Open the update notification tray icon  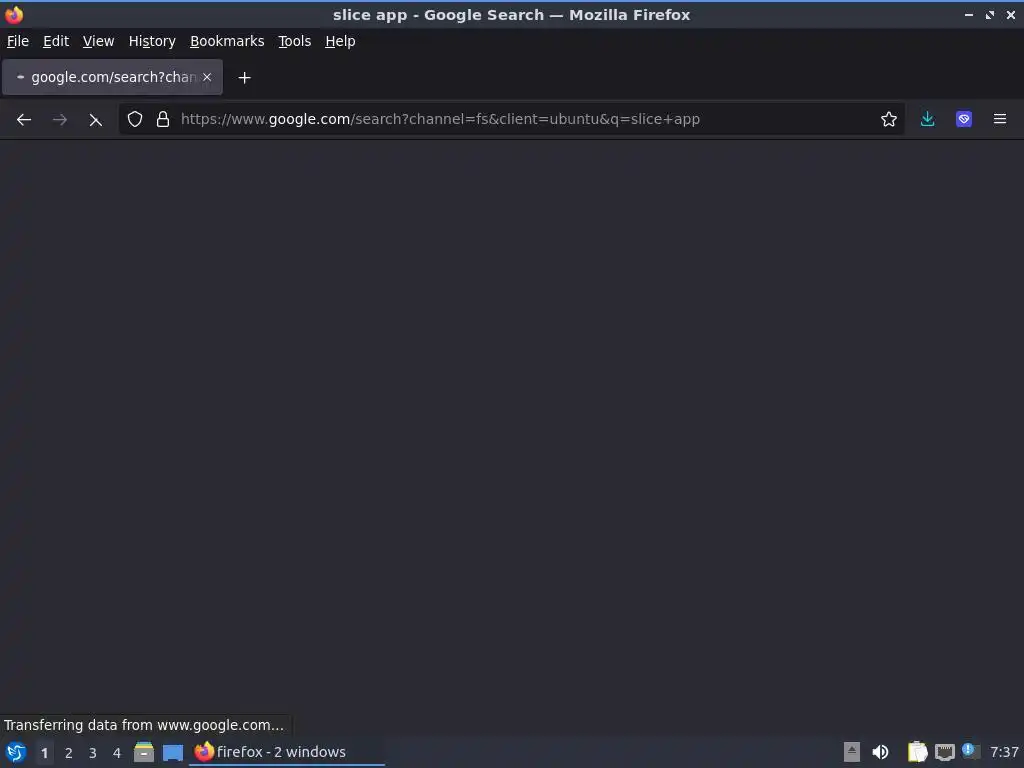pos(970,751)
